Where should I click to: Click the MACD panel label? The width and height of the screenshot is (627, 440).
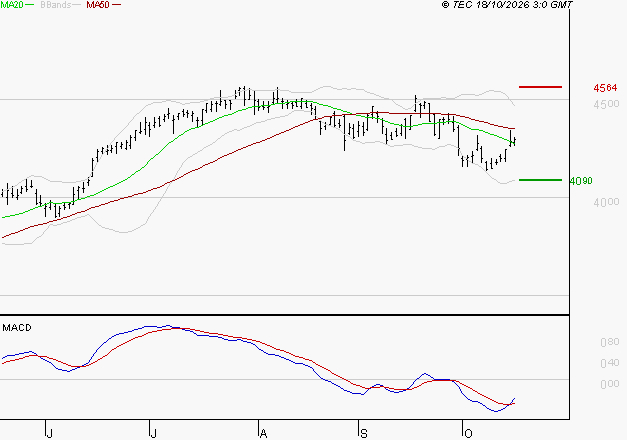pyautogui.click(x=17, y=328)
